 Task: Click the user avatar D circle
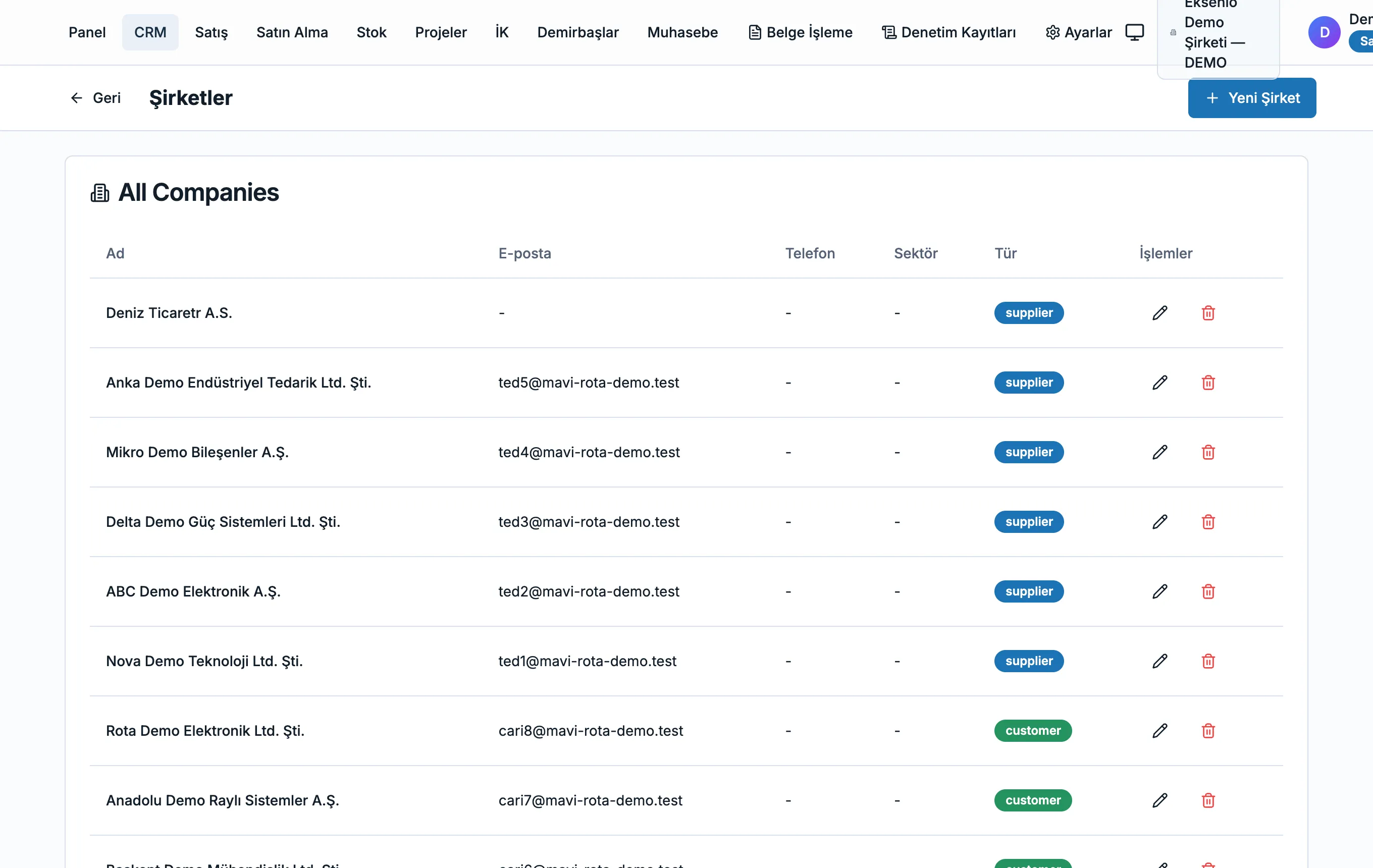click(x=1324, y=32)
